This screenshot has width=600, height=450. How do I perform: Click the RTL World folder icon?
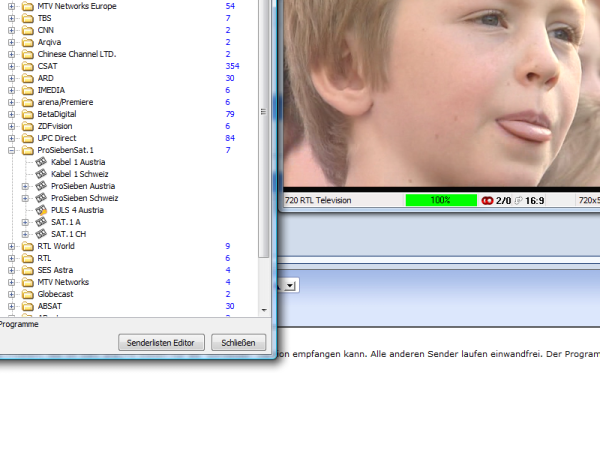click(x=28, y=246)
